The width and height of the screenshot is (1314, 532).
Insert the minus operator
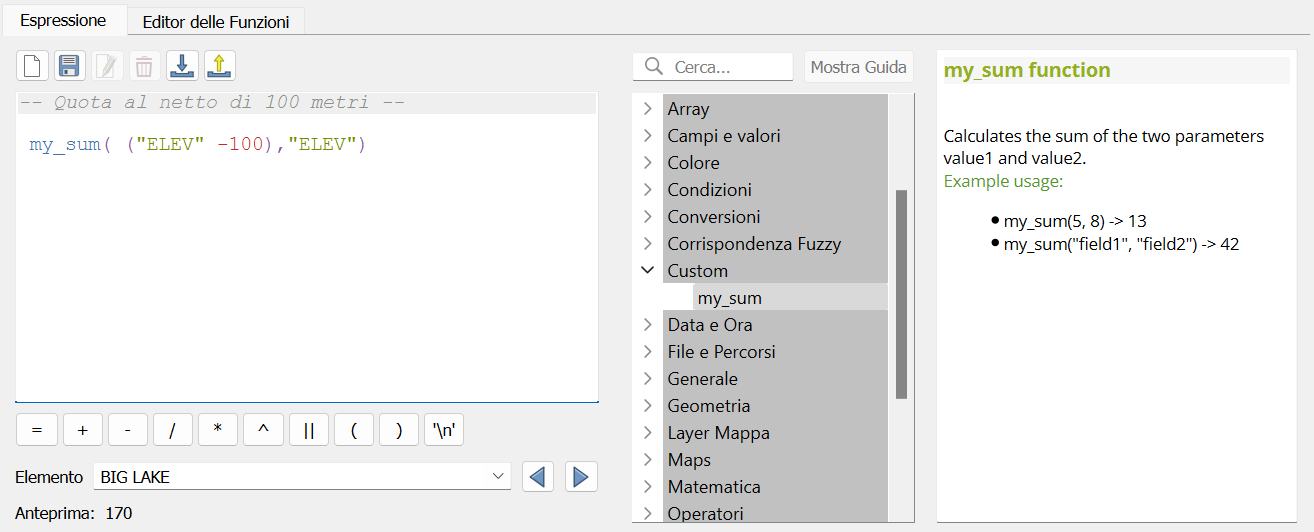pyautogui.click(x=128, y=430)
